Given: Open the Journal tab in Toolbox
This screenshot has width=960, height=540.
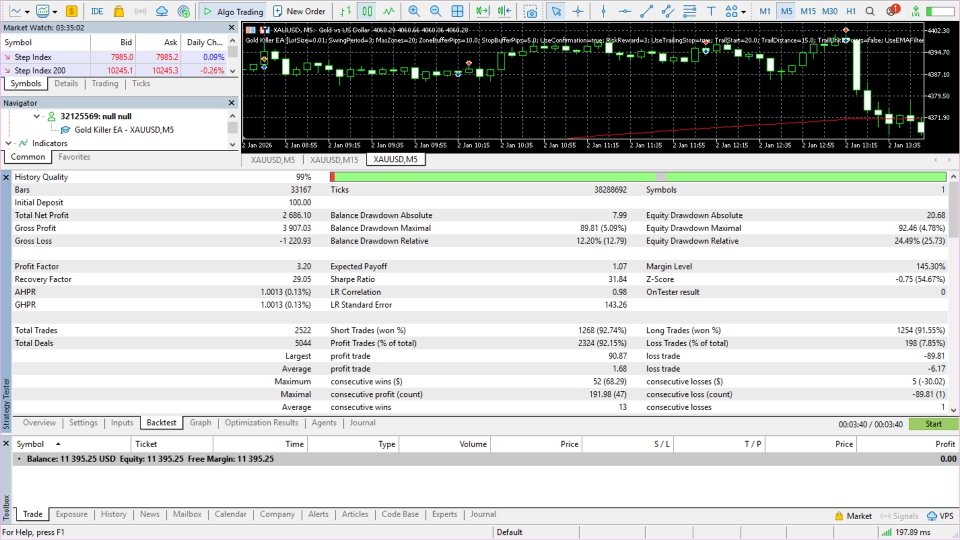Looking at the screenshot, I should (483, 514).
